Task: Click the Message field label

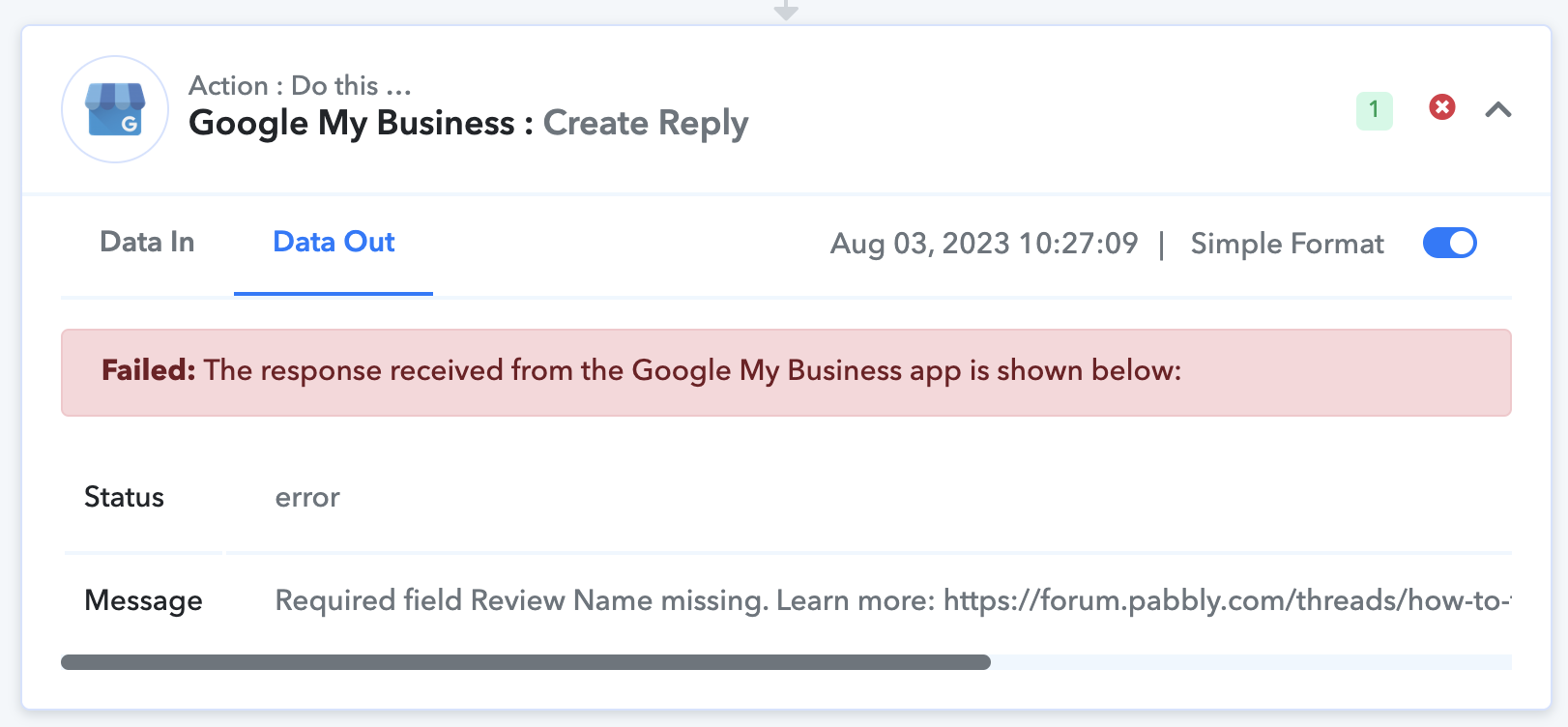Action: tap(143, 600)
